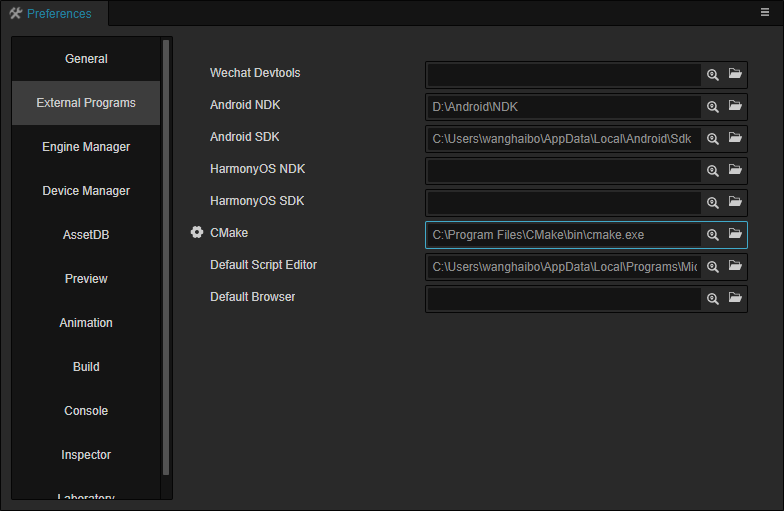Focus the Default Browser path field
This screenshot has height=511, width=784.
tap(564, 299)
